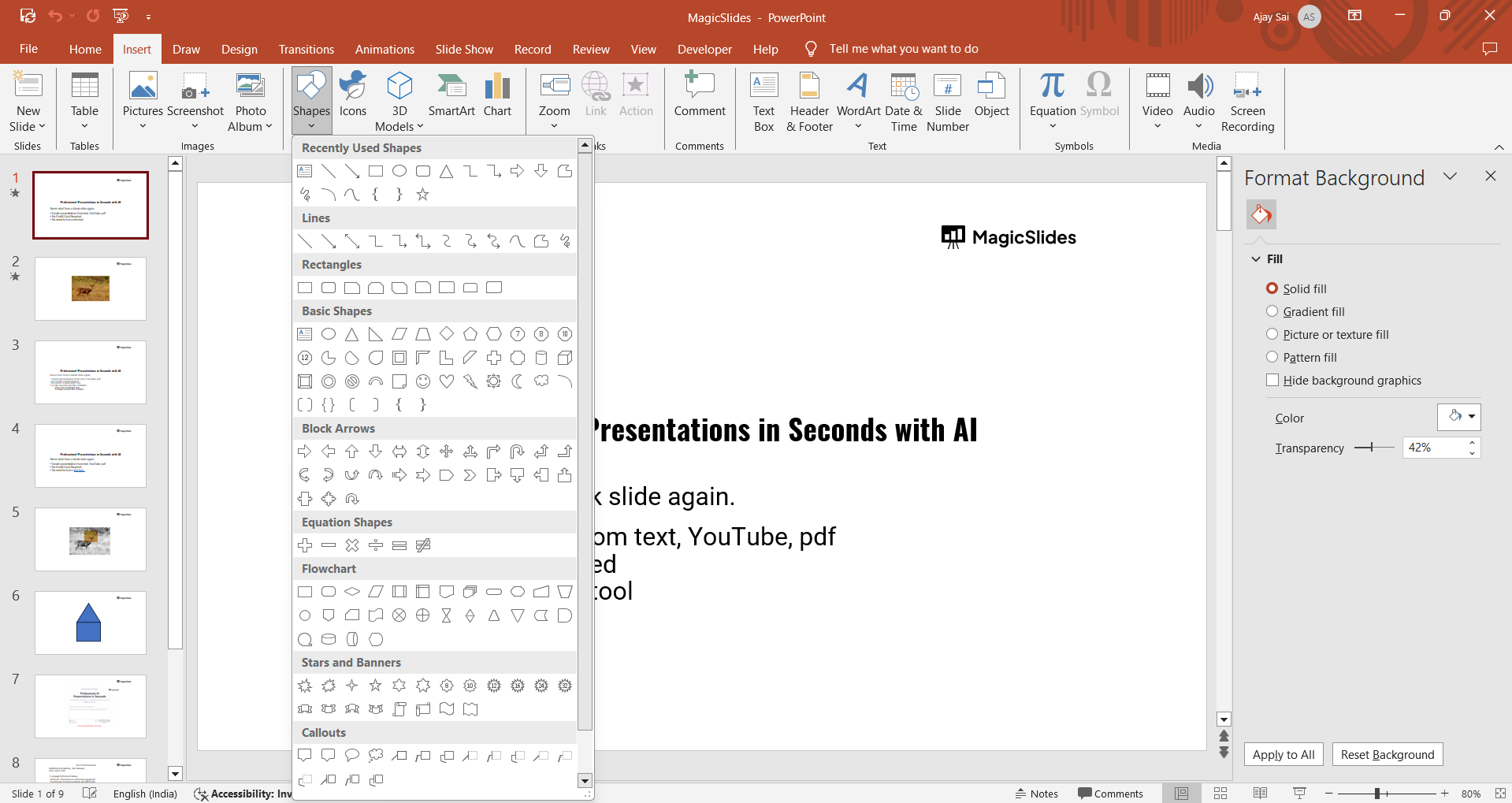Viewport: 1512px width, 803px height.
Task: Select slide 6 thumbnail with blue shape
Action: tap(90, 623)
